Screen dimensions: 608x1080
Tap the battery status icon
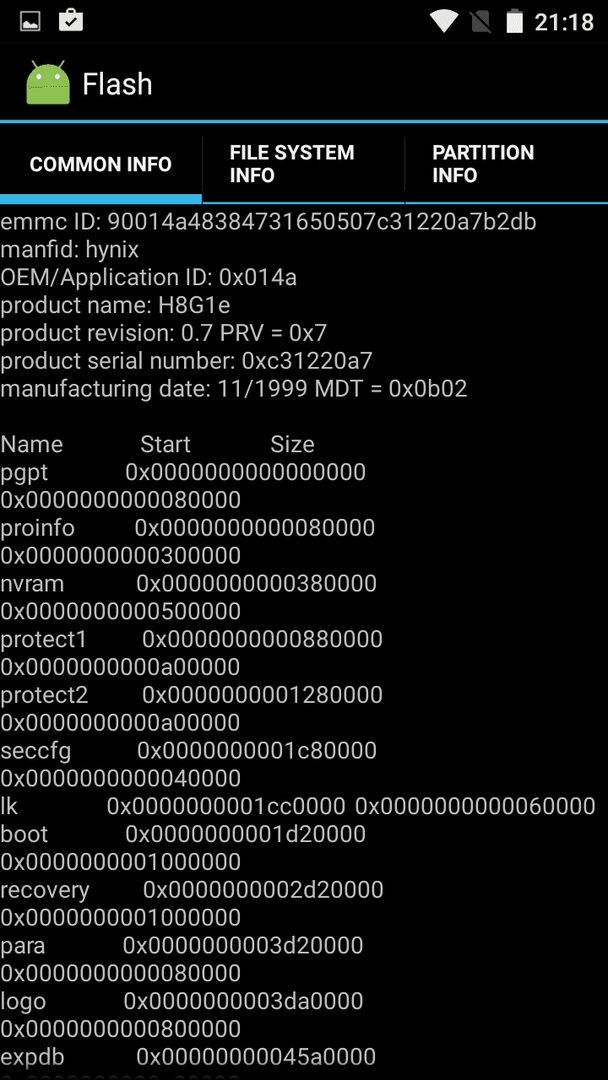click(514, 21)
